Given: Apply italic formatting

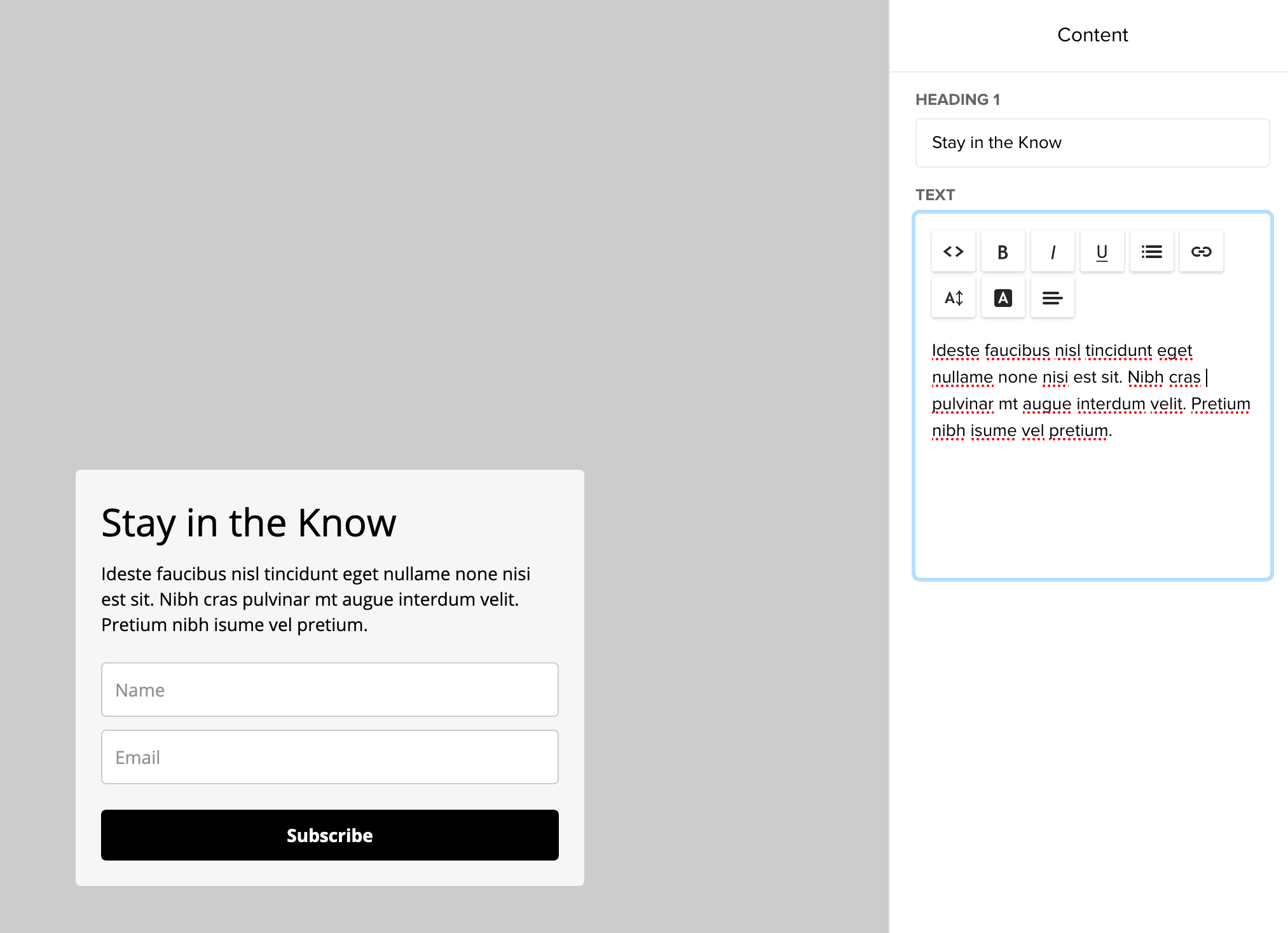Looking at the screenshot, I should (x=1052, y=251).
